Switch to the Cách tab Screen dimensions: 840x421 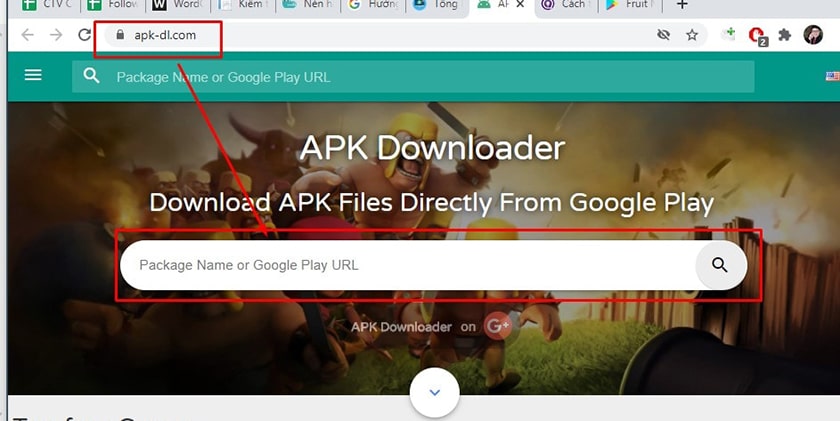click(x=567, y=5)
